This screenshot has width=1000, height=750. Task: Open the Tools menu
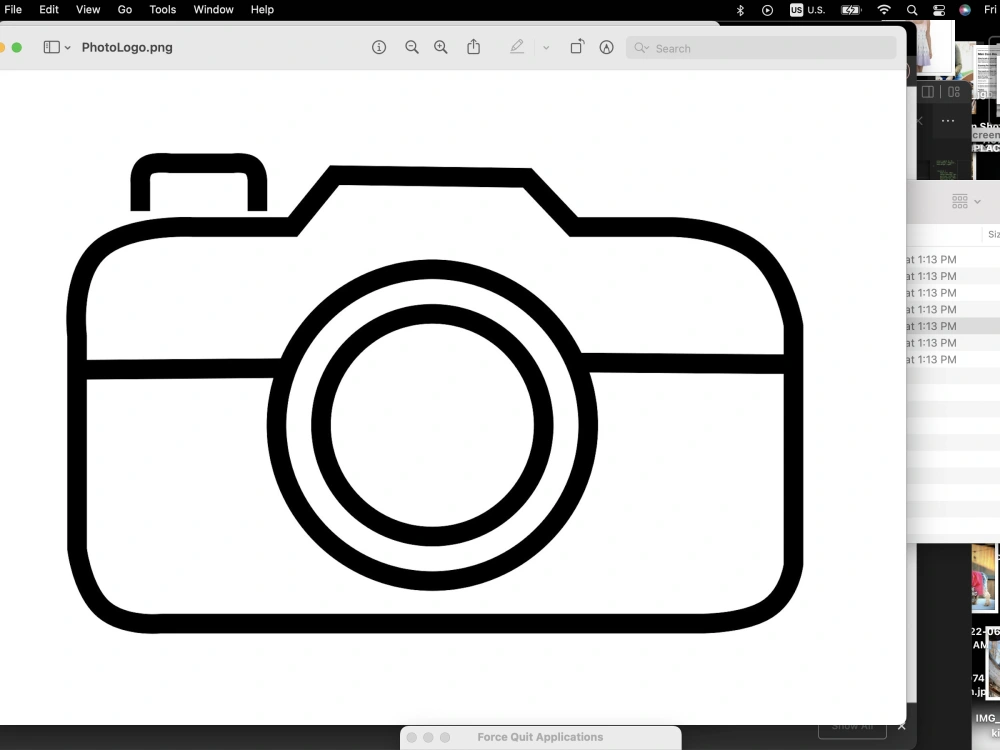point(163,10)
